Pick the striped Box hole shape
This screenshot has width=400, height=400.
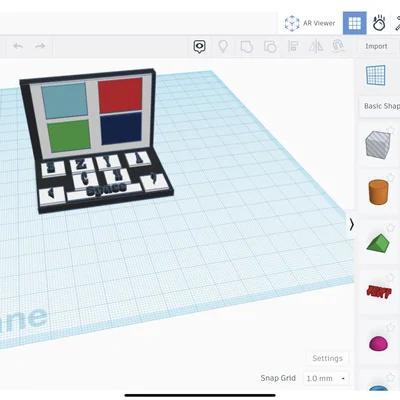(378, 145)
